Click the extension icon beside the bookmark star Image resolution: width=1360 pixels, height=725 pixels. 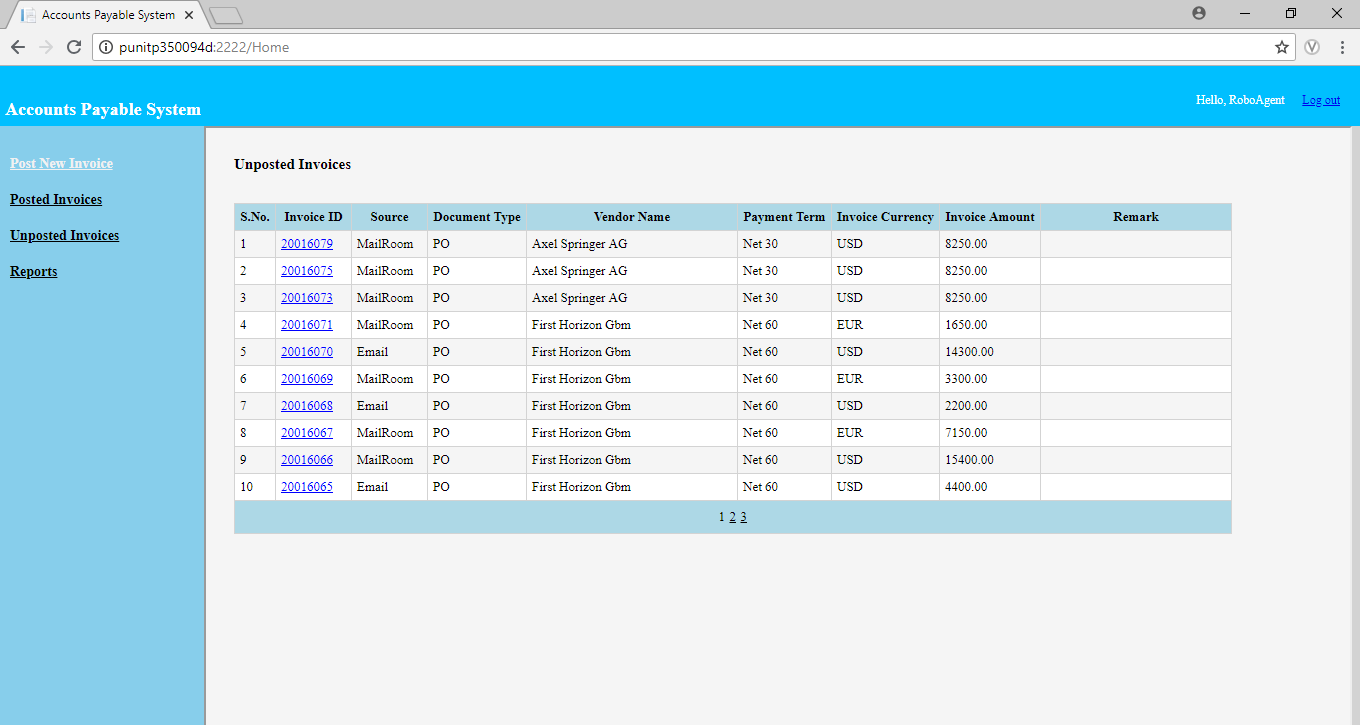(x=1312, y=47)
